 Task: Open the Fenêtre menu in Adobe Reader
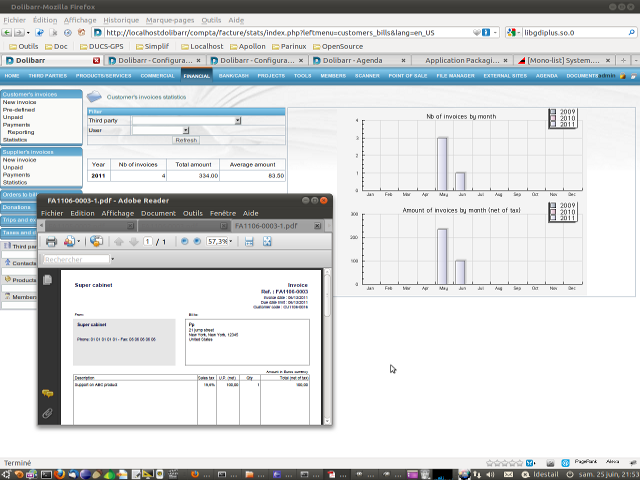pyautogui.click(x=223, y=213)
